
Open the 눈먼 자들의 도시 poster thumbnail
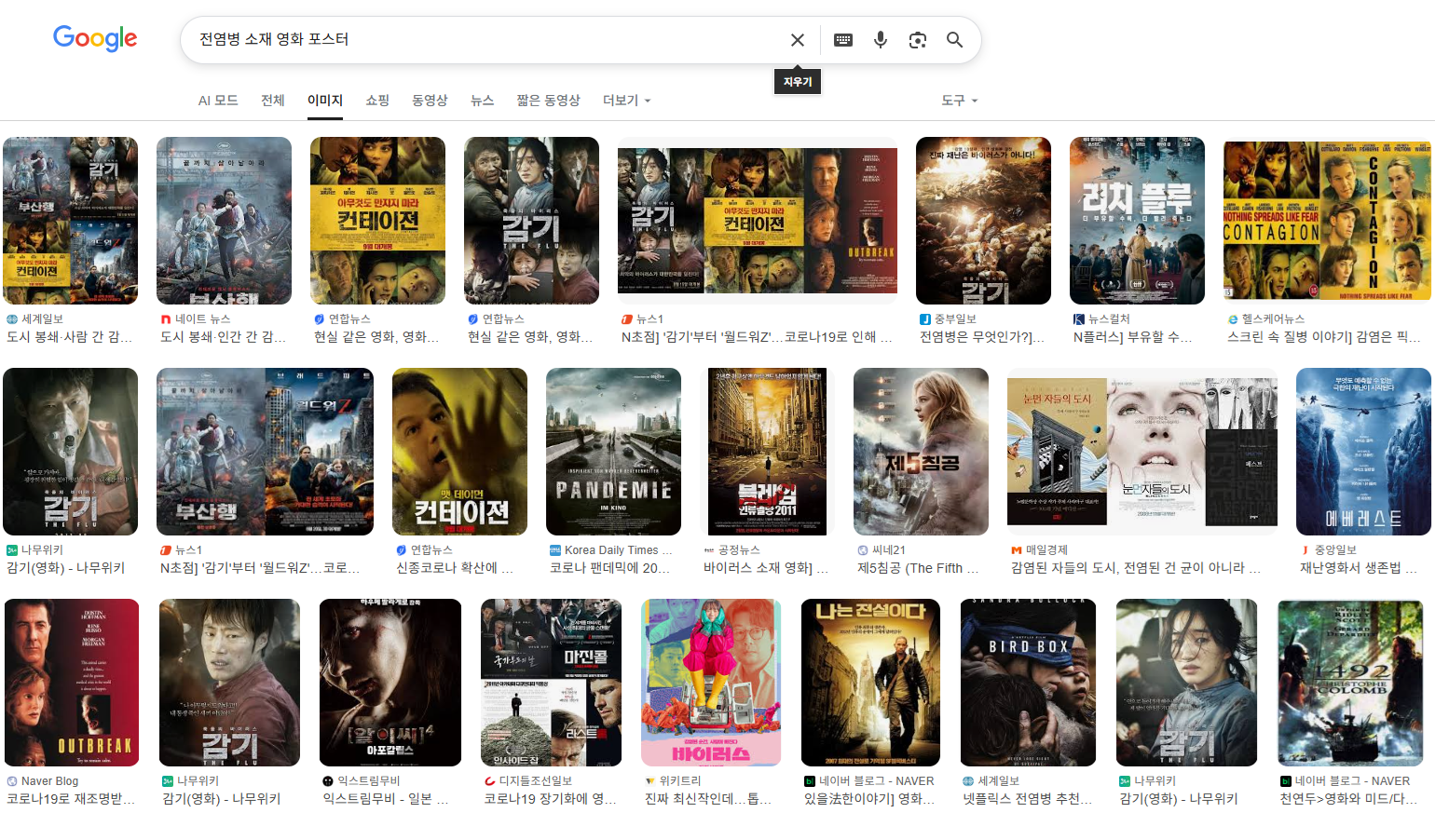[x=1142, y=452]
